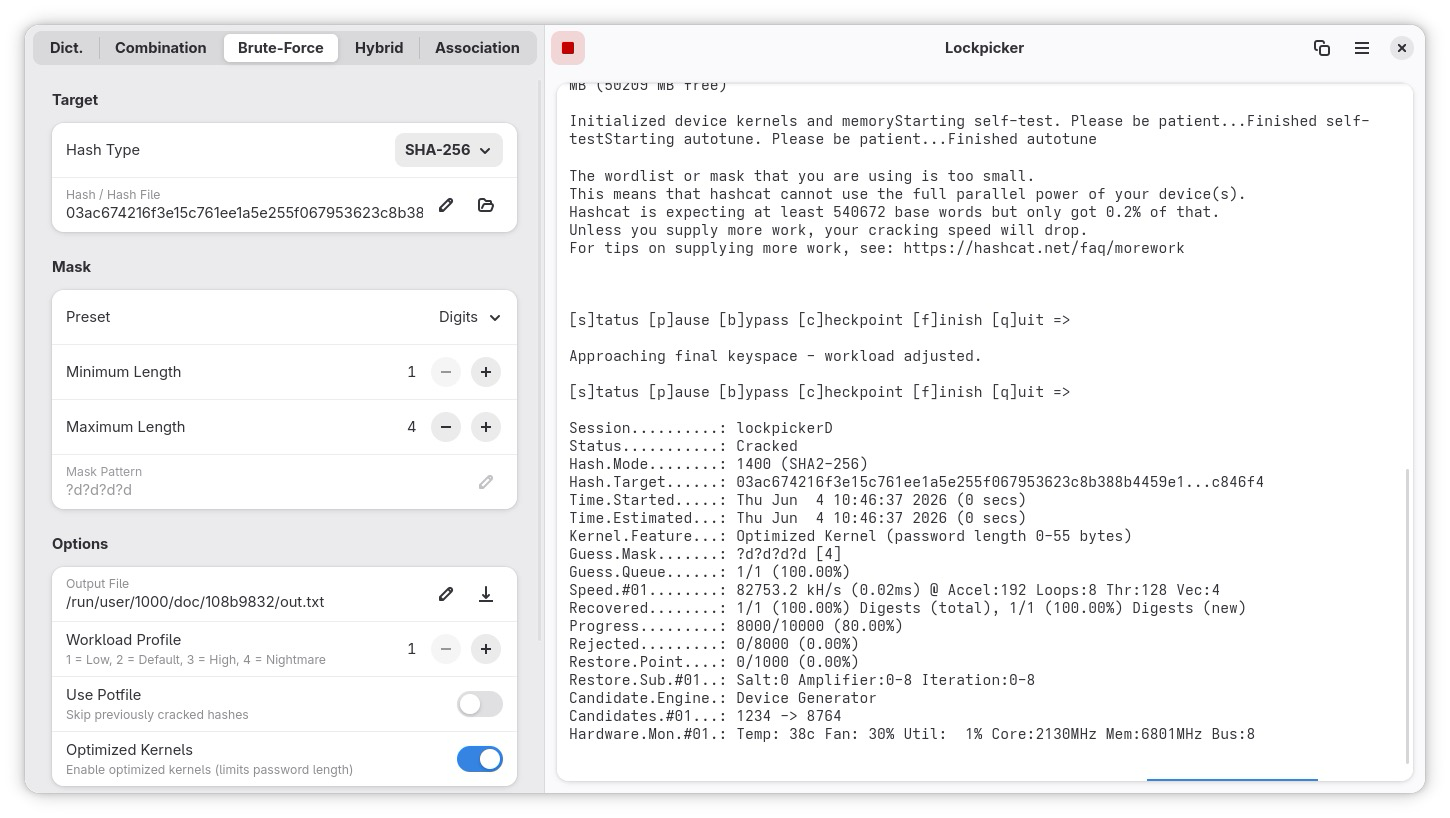This screenshot has width=1450, height=818.
Task: Click the left settings panel scrollbar
Action: (540, 360)
